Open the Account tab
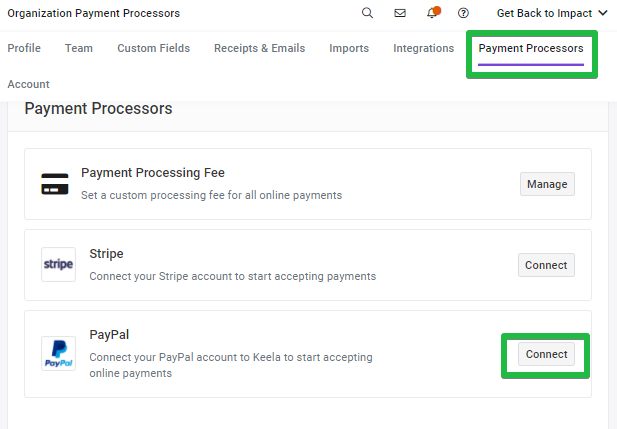Viewport: 617px width, 429px height. [x=28, y=84]
